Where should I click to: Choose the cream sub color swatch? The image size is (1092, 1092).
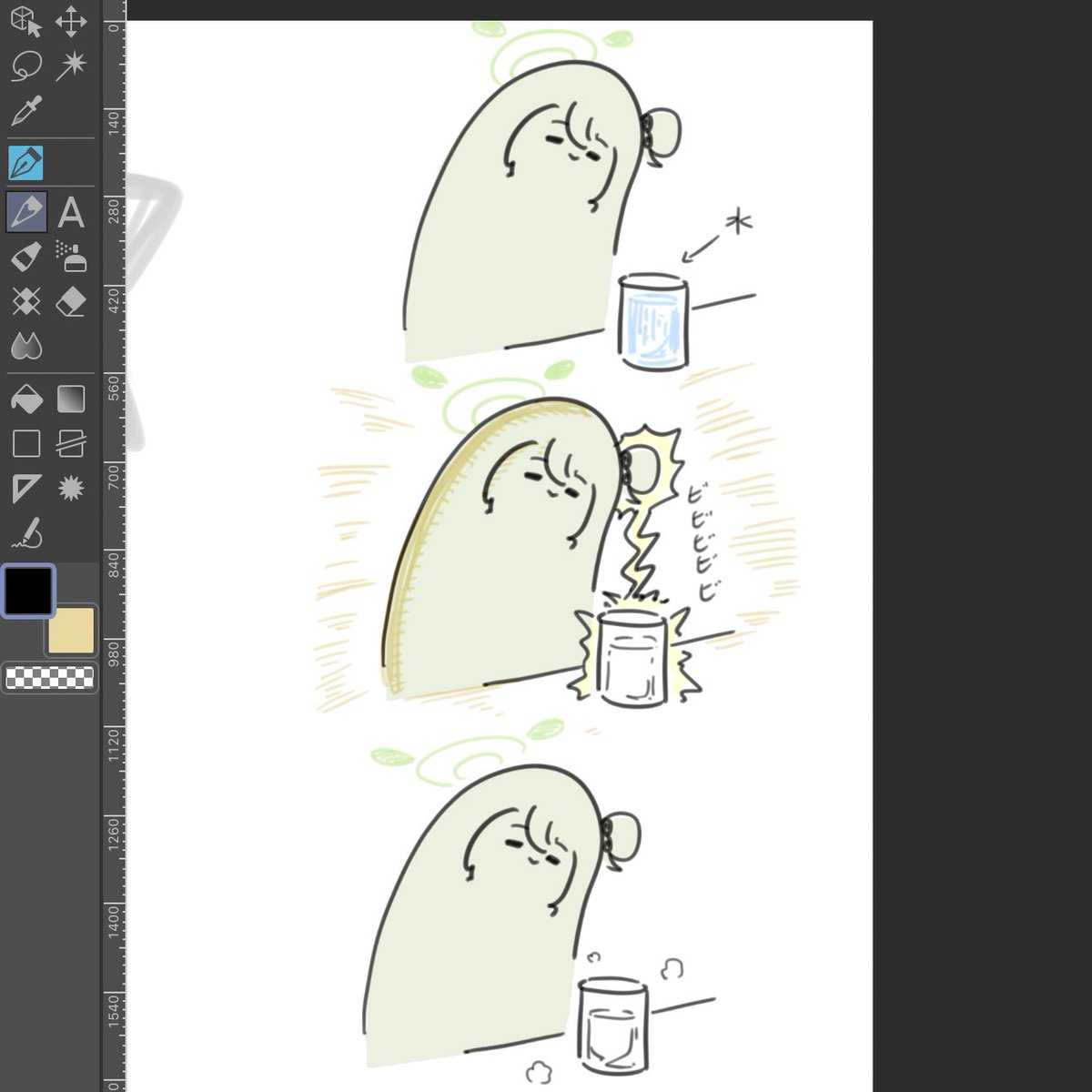(x=73, y=631)
